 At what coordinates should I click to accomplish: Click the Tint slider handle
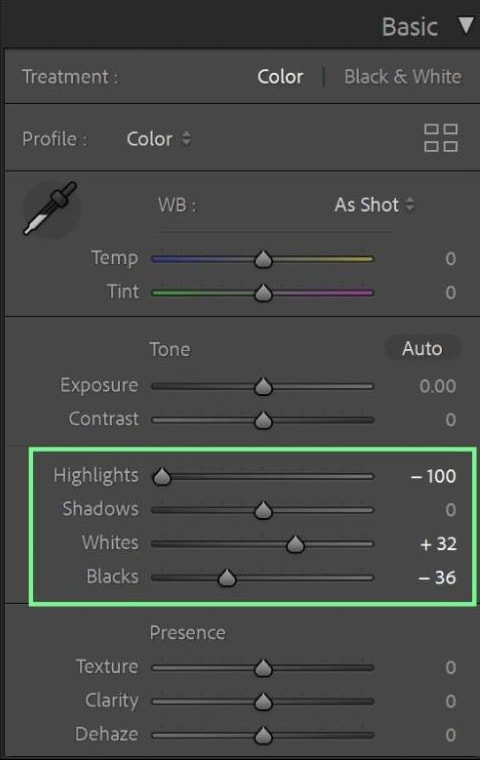[x=263, y=293]
